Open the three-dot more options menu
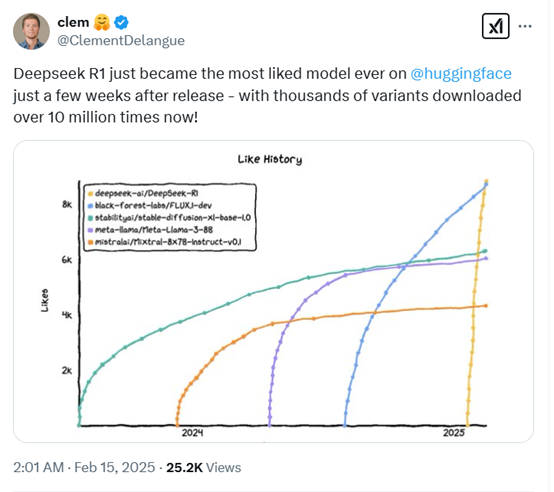The image size is (554, 492). click(525, 26)
